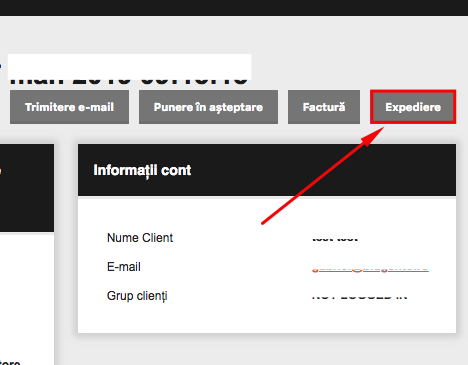The height and width of the screenshot is (365, 468).
Task: Put order on hold via Punere în așteptare
Action: (x=208, y=107)
